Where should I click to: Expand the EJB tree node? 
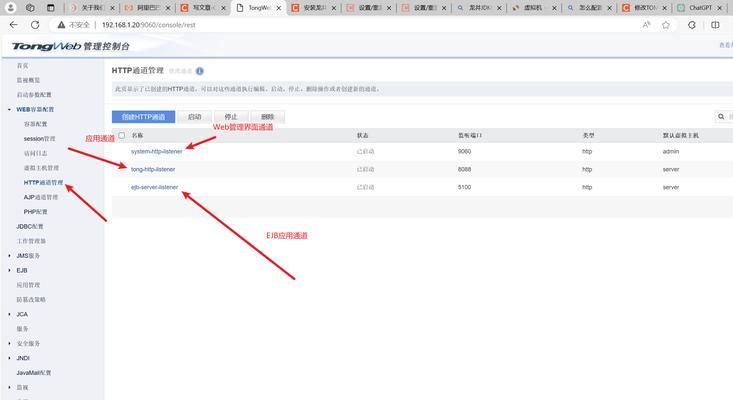(x=9, y=270)
